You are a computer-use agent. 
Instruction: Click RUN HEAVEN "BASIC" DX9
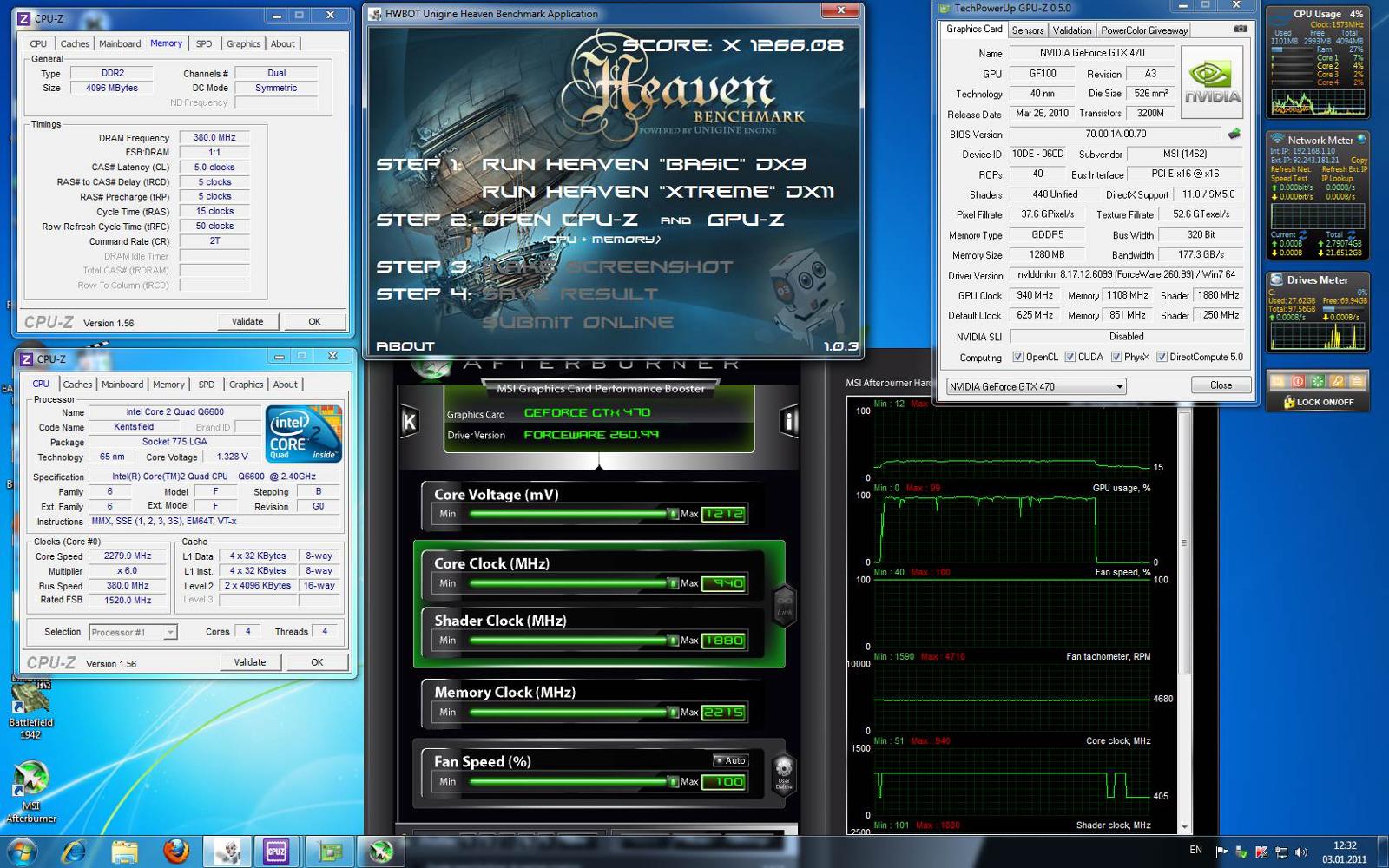click(644, 164)
